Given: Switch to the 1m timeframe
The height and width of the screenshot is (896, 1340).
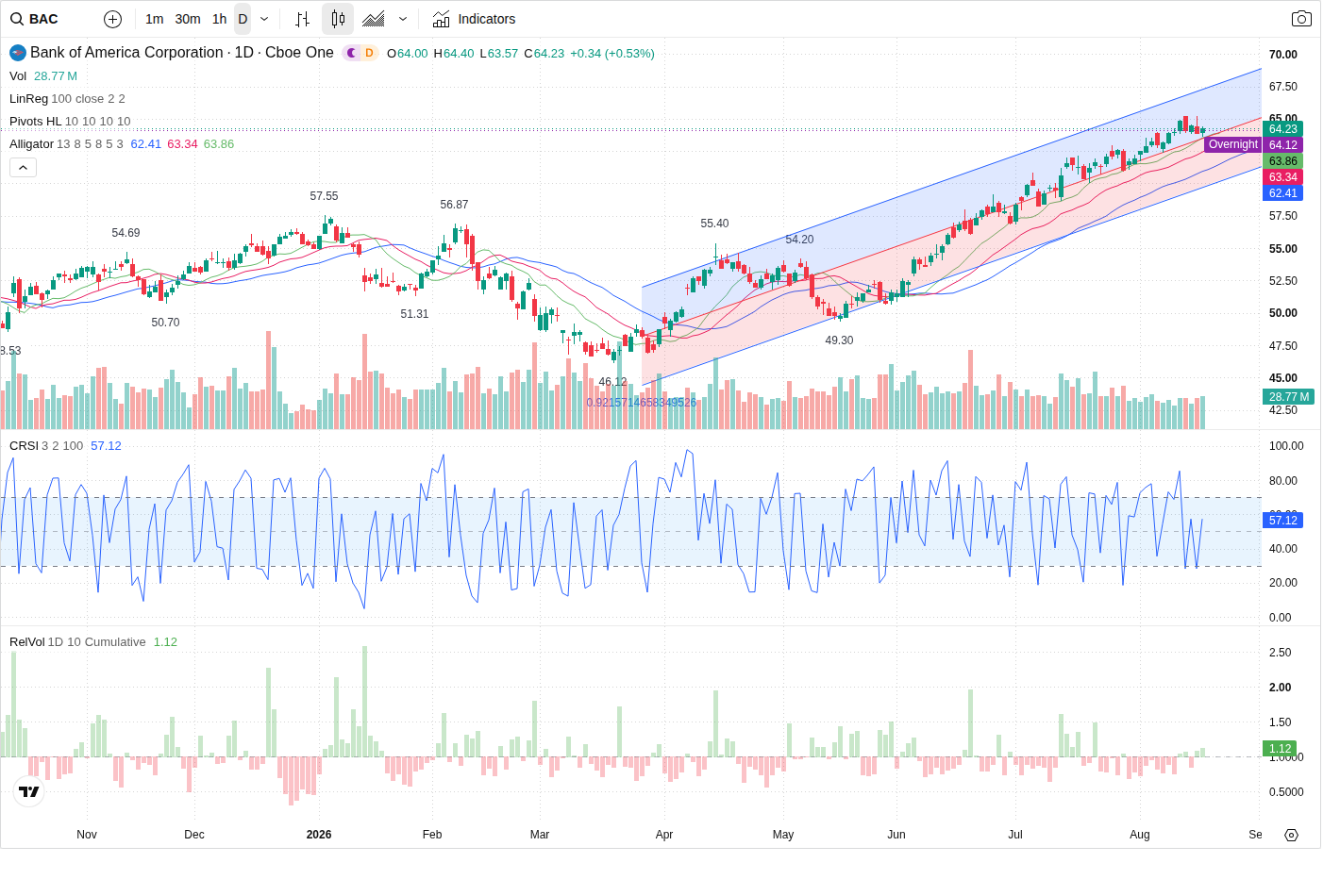Looking at the screenshot, I should pyautogui.click(x=155, y=19).
